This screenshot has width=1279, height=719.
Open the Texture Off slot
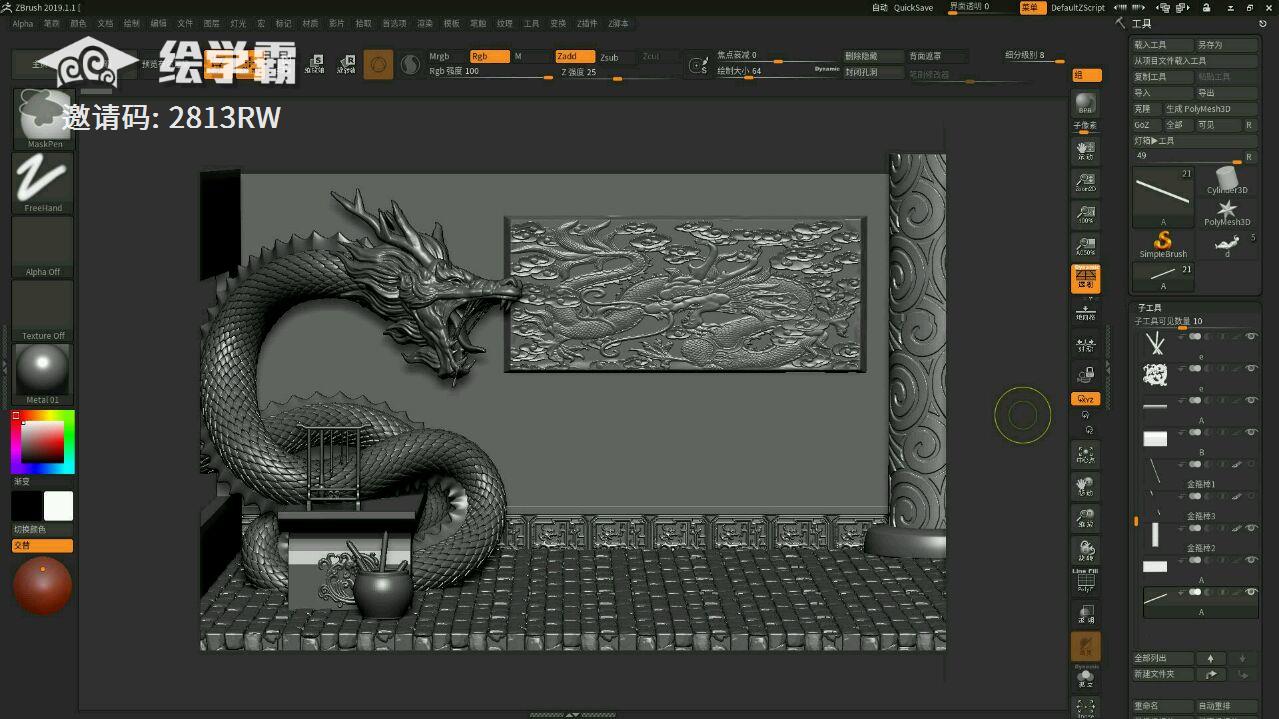click(42, 310)
